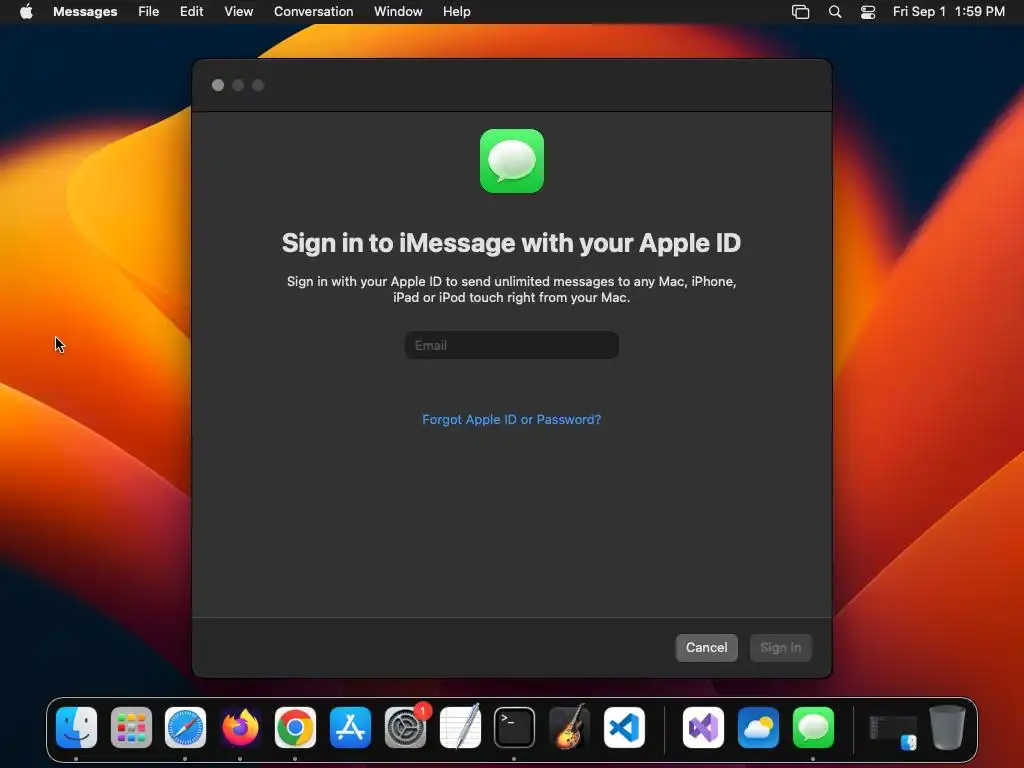
Task: Open the Edit menu
Action: [191, 12]
